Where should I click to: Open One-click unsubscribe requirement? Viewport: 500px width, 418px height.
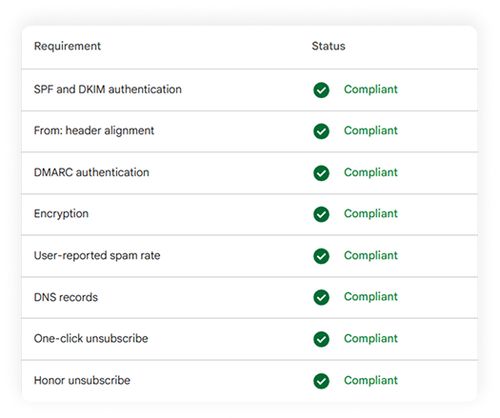pyautogui.click(x=91, y=339)
